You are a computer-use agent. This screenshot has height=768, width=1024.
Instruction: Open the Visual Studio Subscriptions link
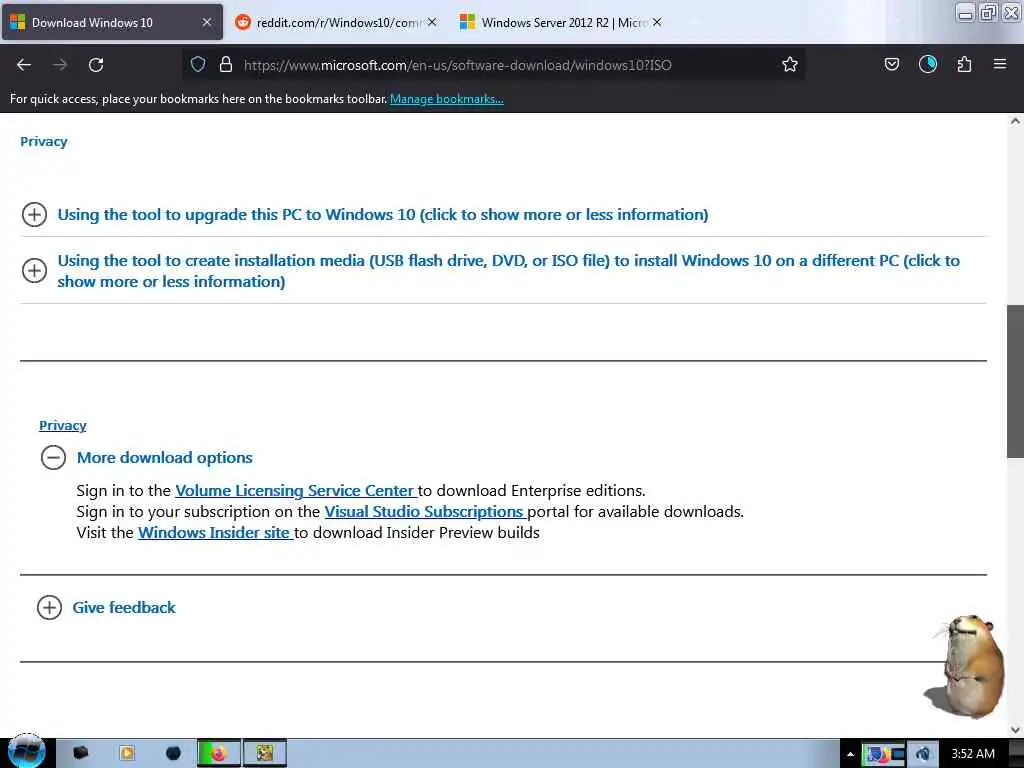click(x=425, y=512)
